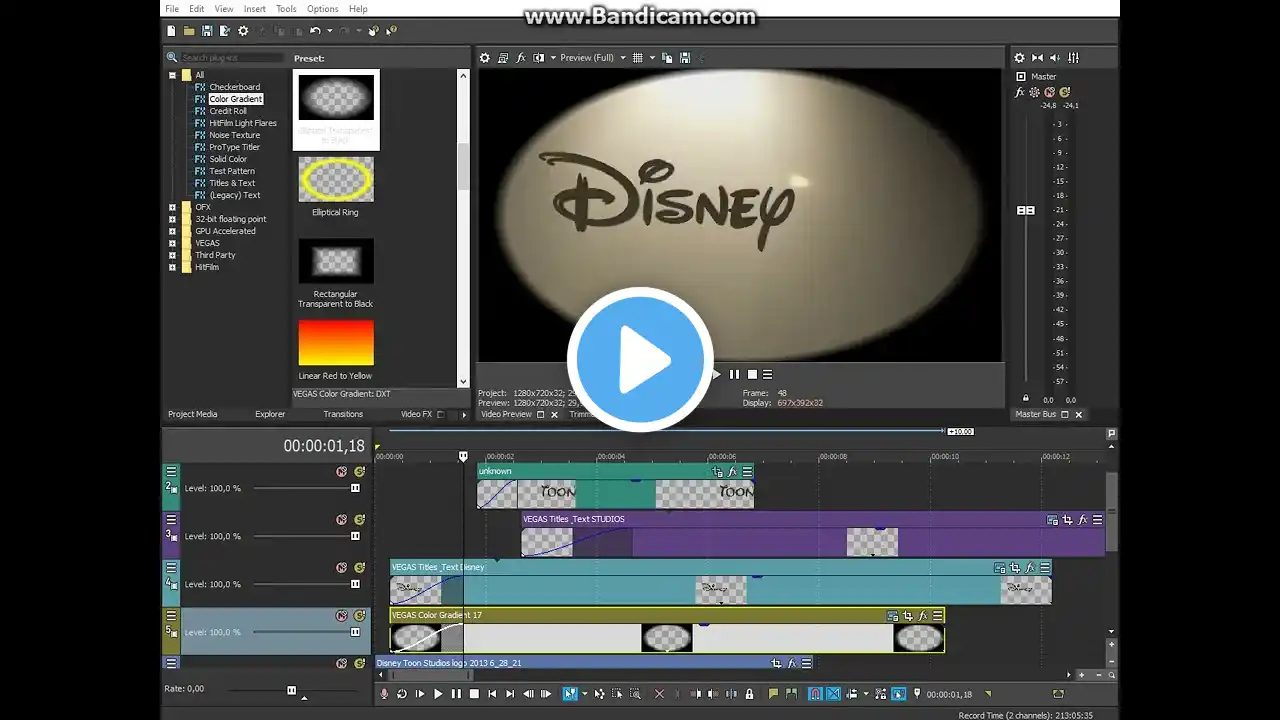Create a new project from the main toolbar

coord(171,31)
